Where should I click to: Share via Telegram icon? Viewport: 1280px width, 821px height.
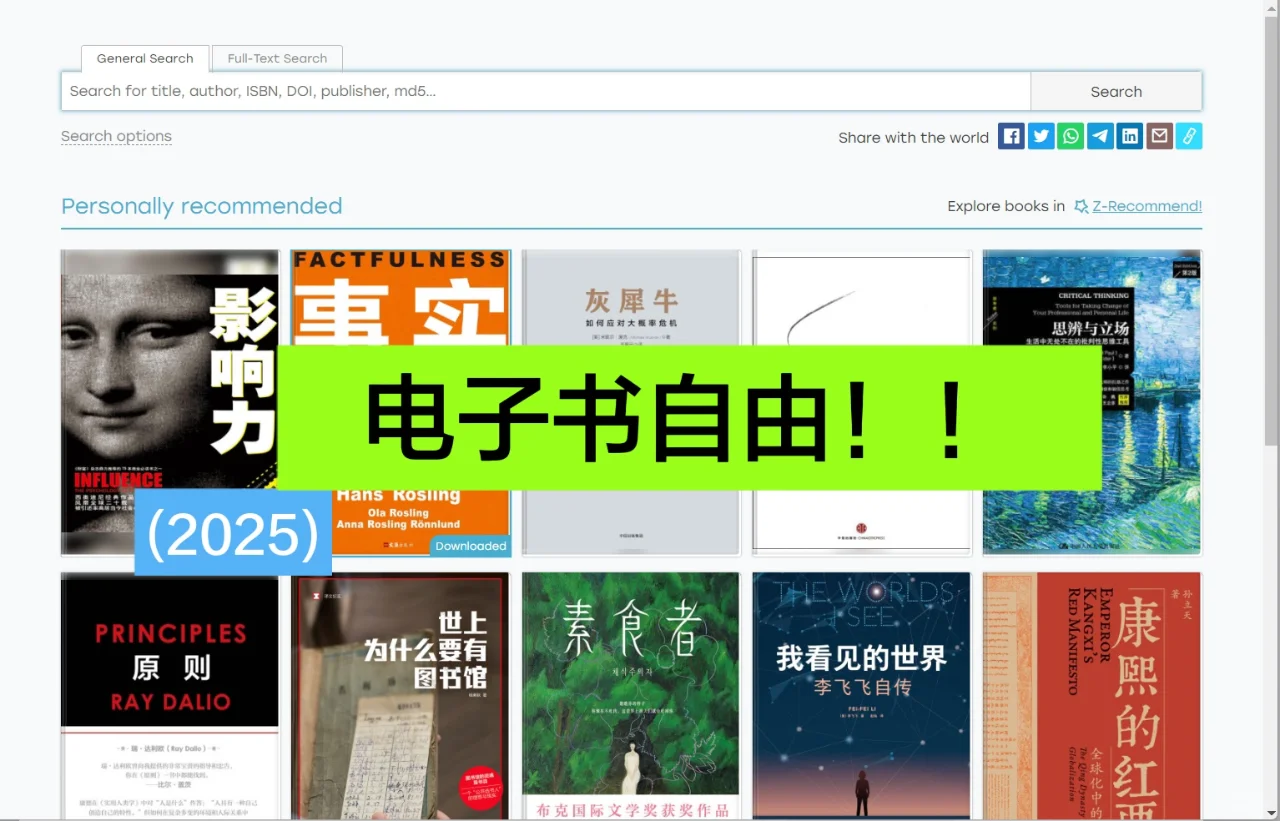(x=1100, y=137)
